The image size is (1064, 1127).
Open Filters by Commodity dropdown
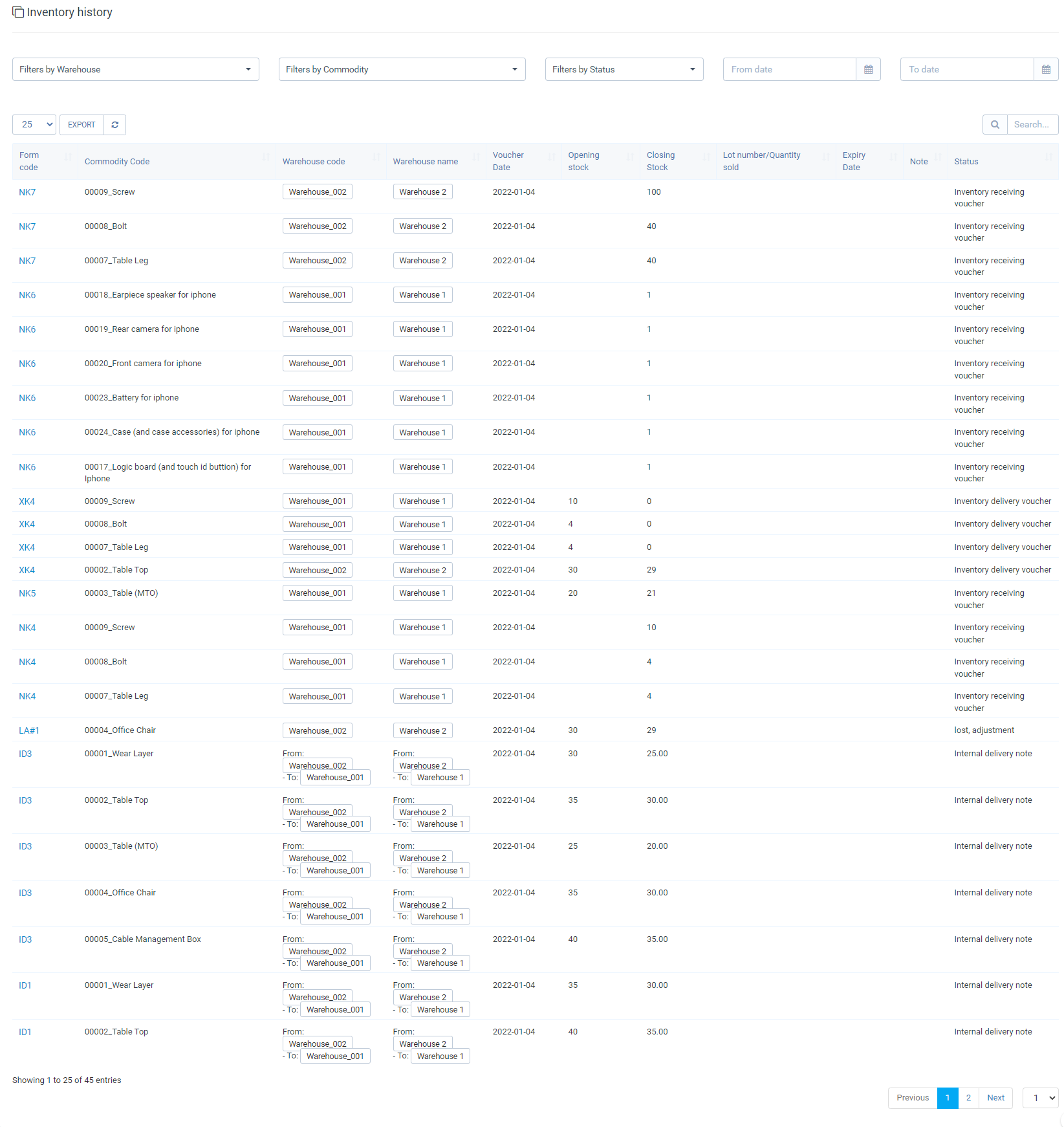coord(402,69)
